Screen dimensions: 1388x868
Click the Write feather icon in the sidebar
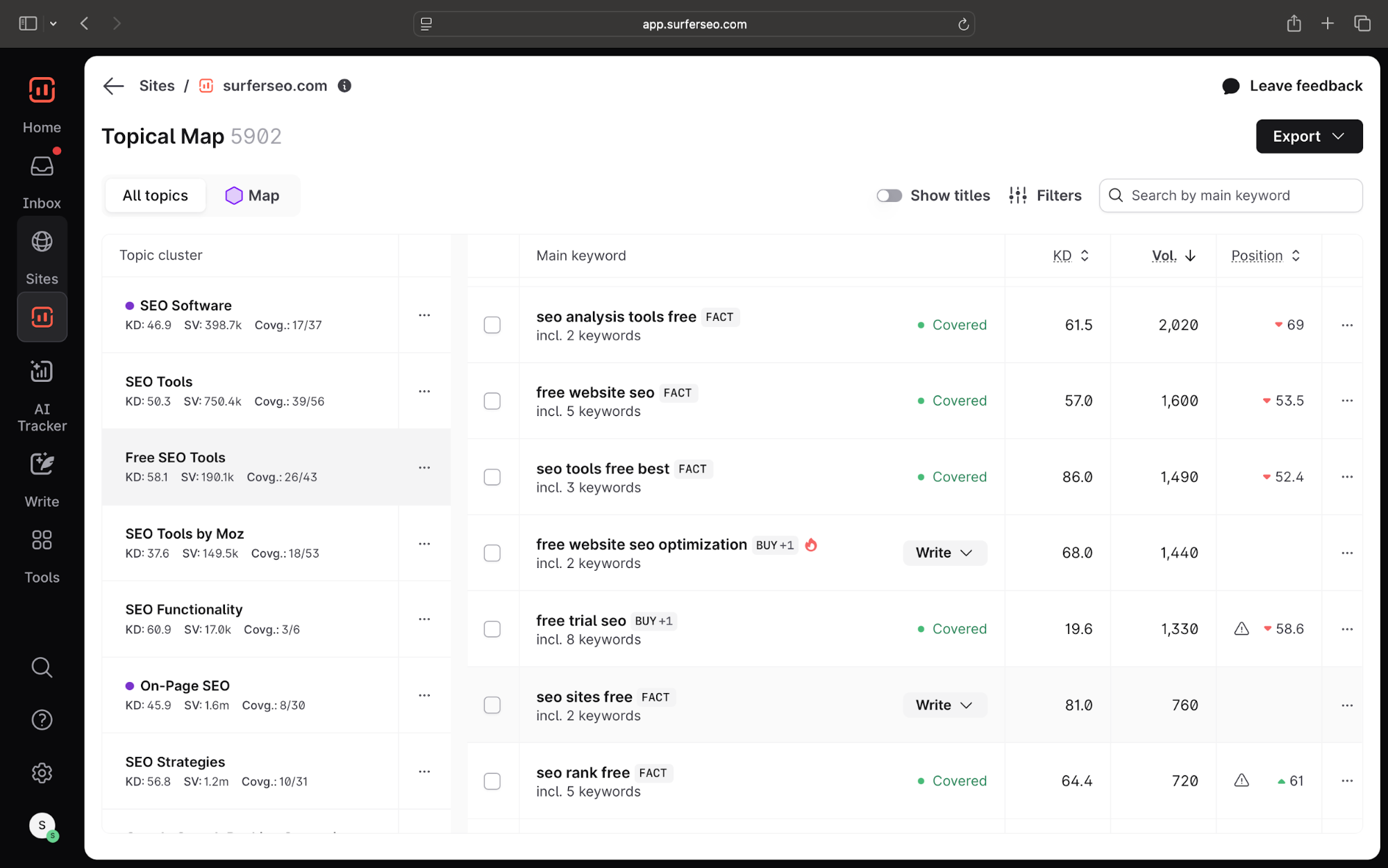pyautogui.click(x=42, y=464)
